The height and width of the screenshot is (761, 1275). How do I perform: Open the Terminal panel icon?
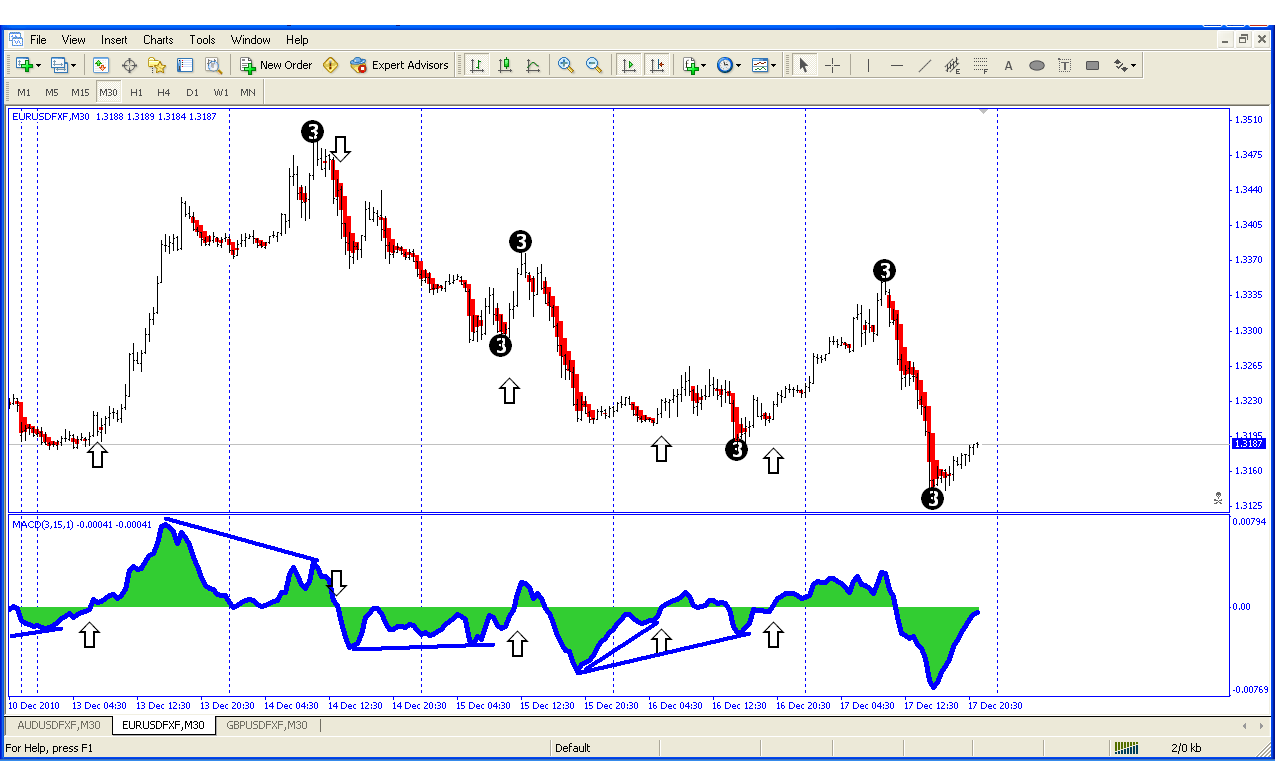pyautogui.click(x=185, y=65)
